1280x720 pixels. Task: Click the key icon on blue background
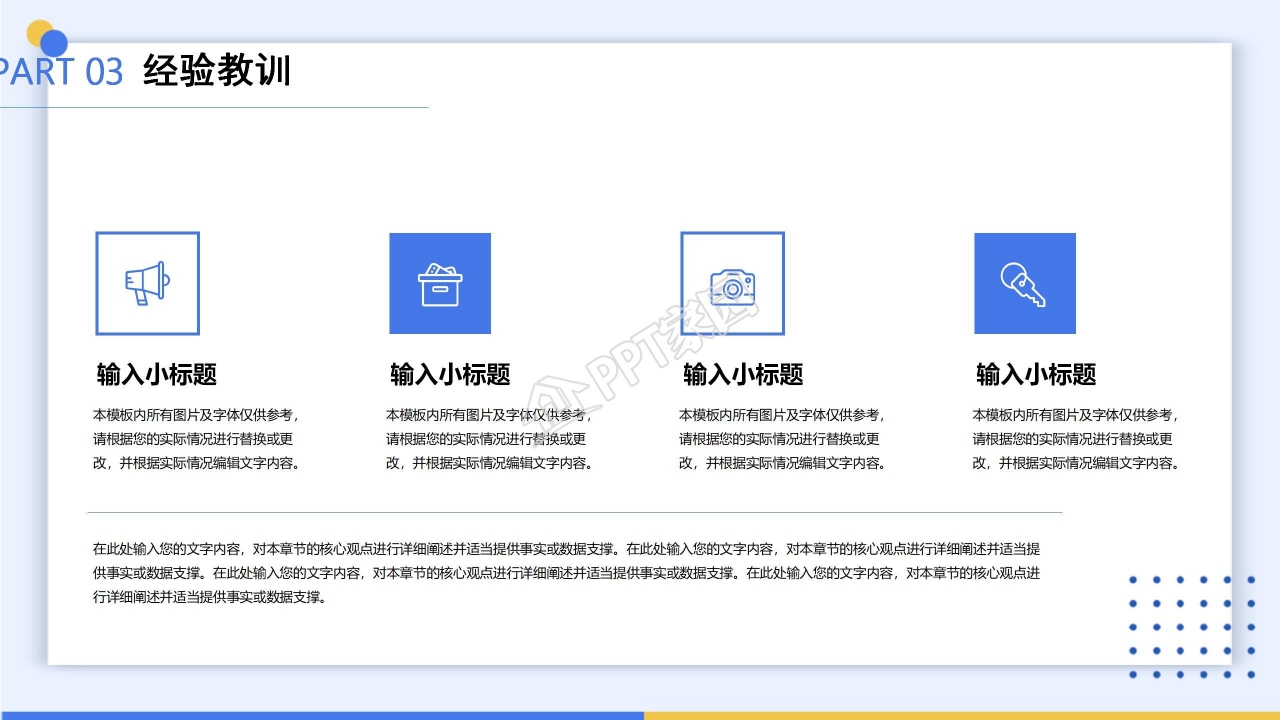pyautogui.click(x=1025, y=283)
